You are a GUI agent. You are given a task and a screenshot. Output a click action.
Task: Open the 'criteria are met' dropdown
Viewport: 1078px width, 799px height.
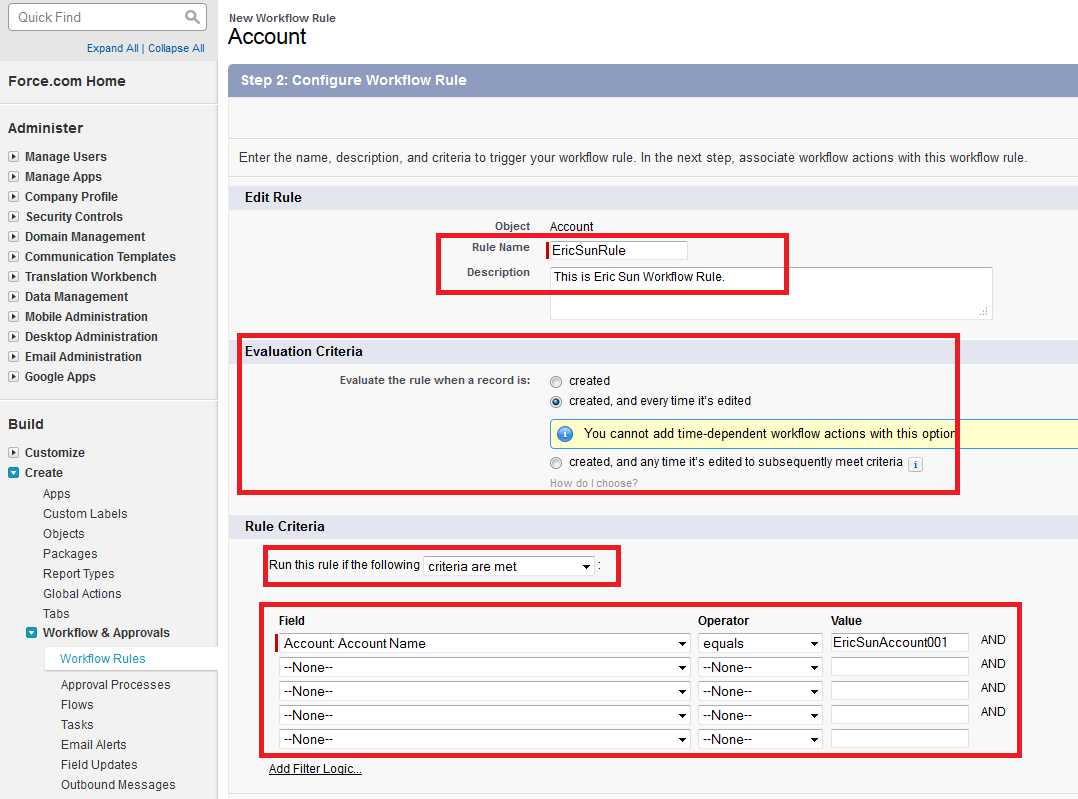click(509, 566)
